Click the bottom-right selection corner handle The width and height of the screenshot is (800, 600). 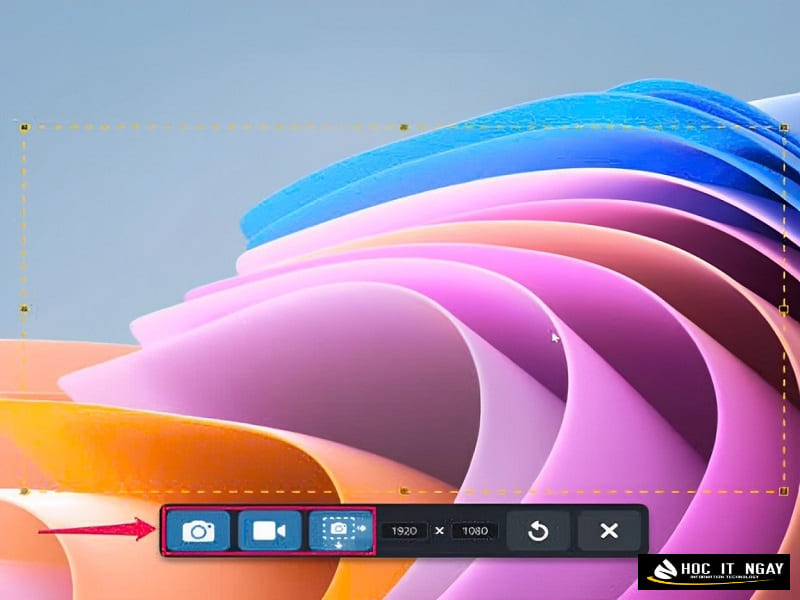pyautogui.click(x=785, y=491)
